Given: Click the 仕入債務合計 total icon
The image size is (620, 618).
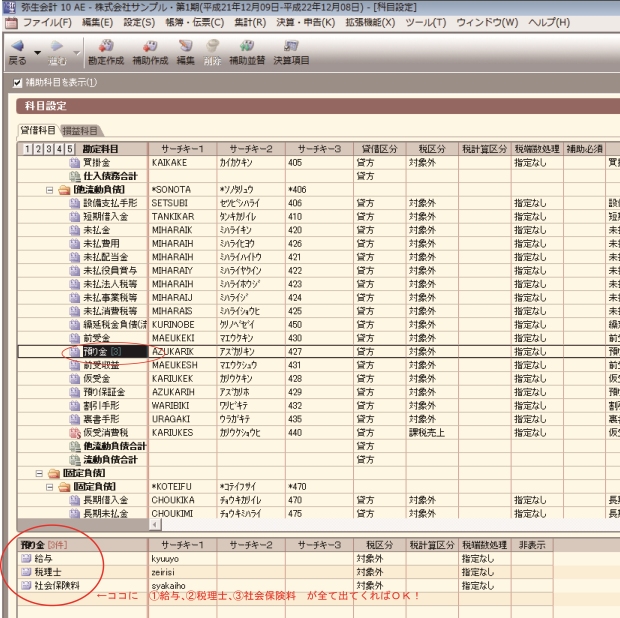Looking at the screenshot, I should [x=74, y=176].
